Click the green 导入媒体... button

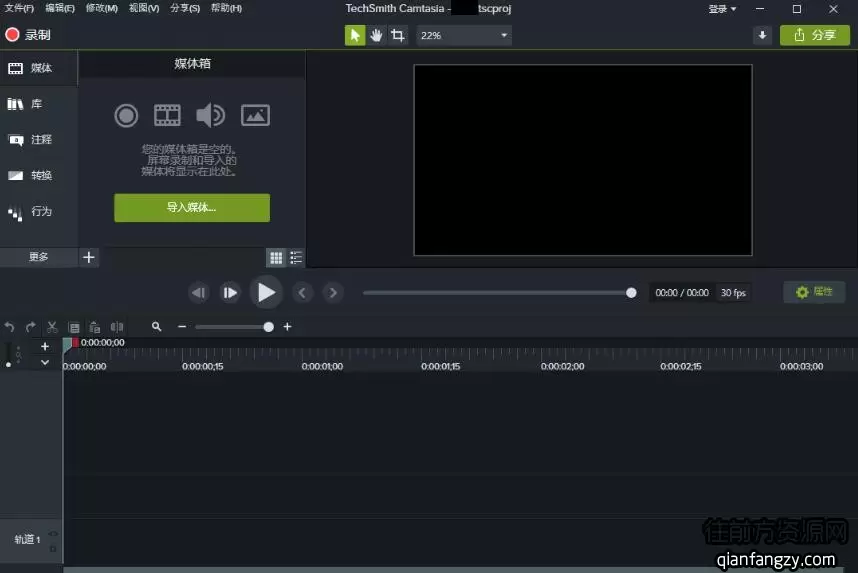coord(192,208)
